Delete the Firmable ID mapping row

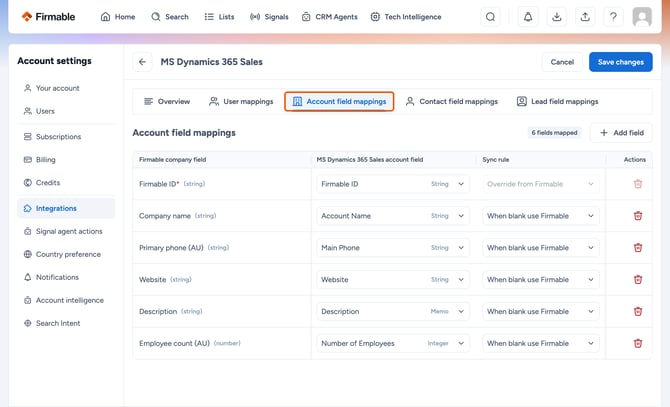(x=638, y=184)
